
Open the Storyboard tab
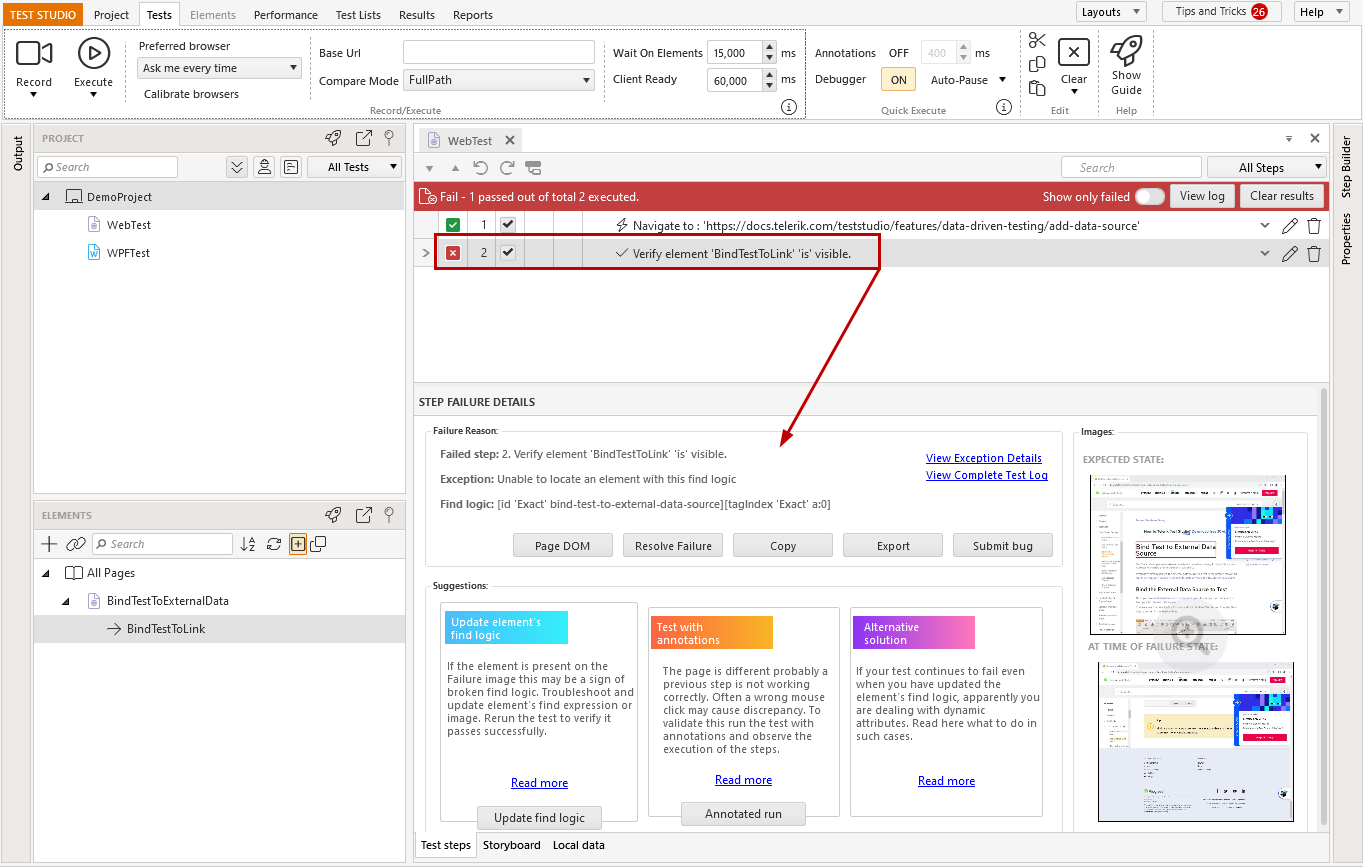(x=511, y=845)
